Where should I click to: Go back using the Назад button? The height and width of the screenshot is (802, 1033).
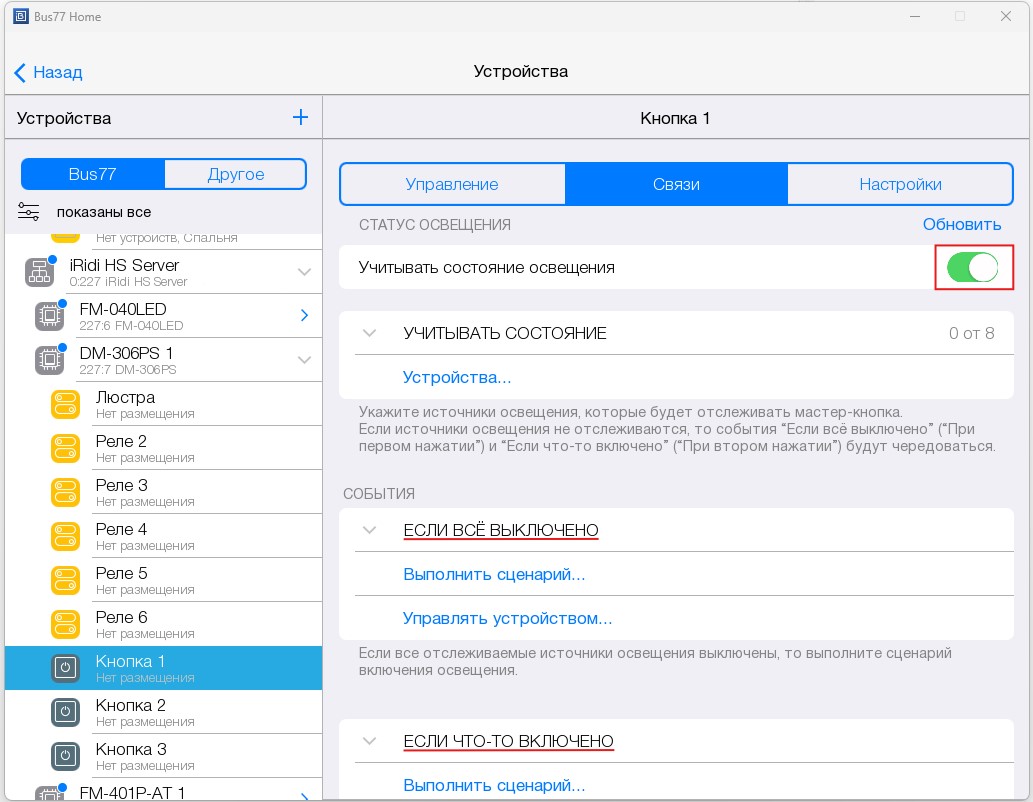coord(48,72)
